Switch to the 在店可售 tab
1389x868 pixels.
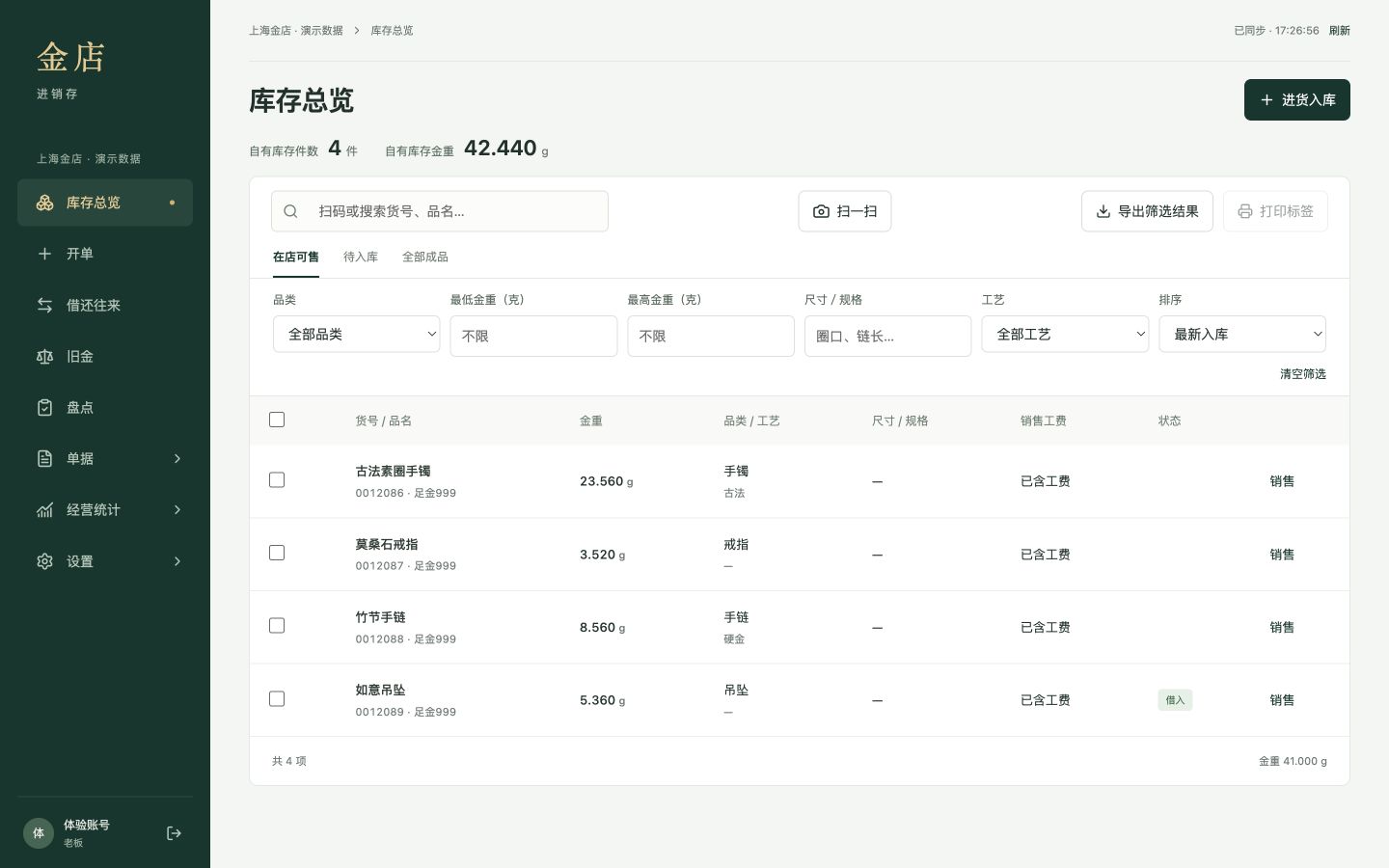coord(296,258)
